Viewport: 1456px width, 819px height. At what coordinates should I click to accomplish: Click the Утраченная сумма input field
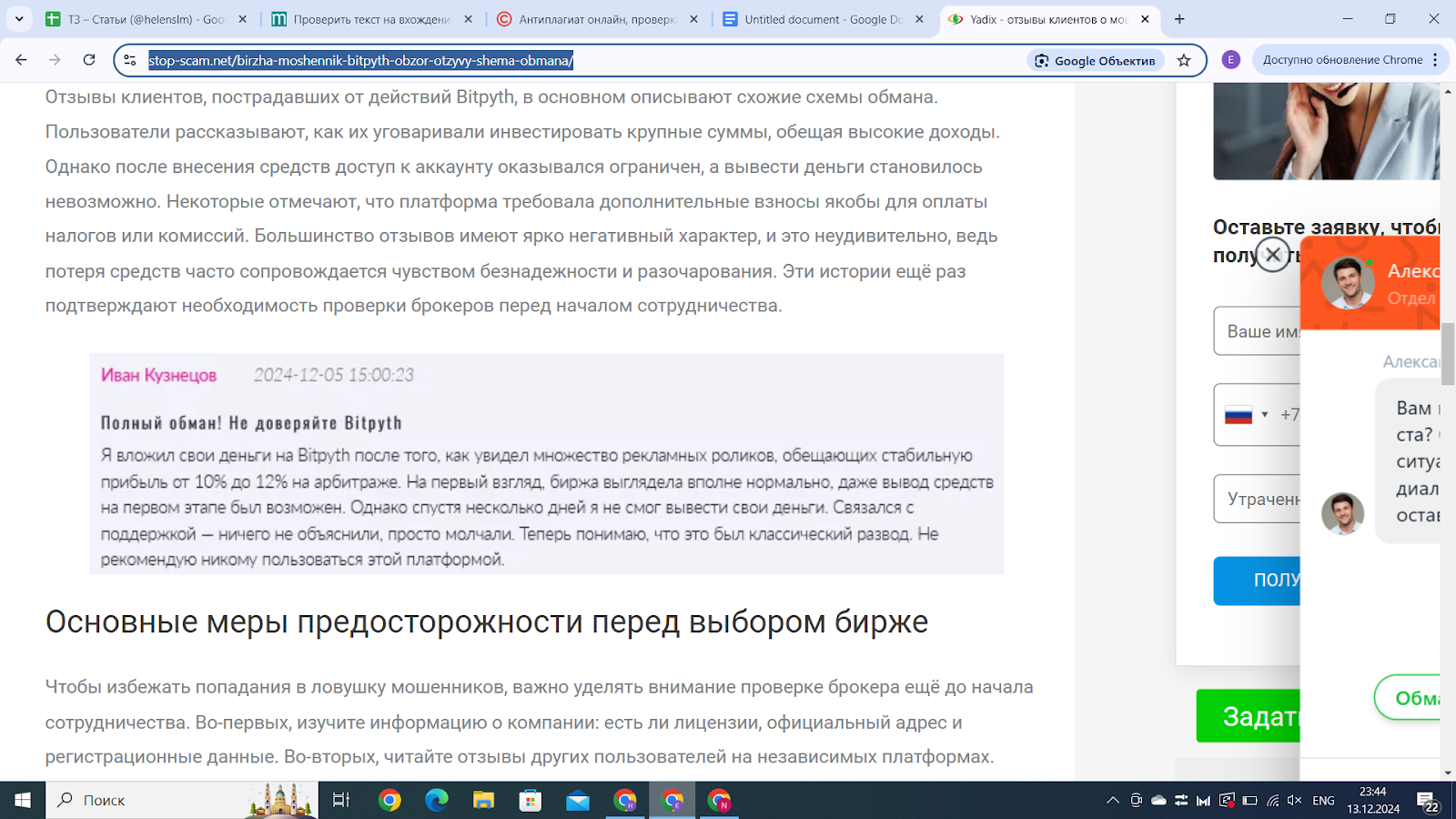(x=1258, y=499)
